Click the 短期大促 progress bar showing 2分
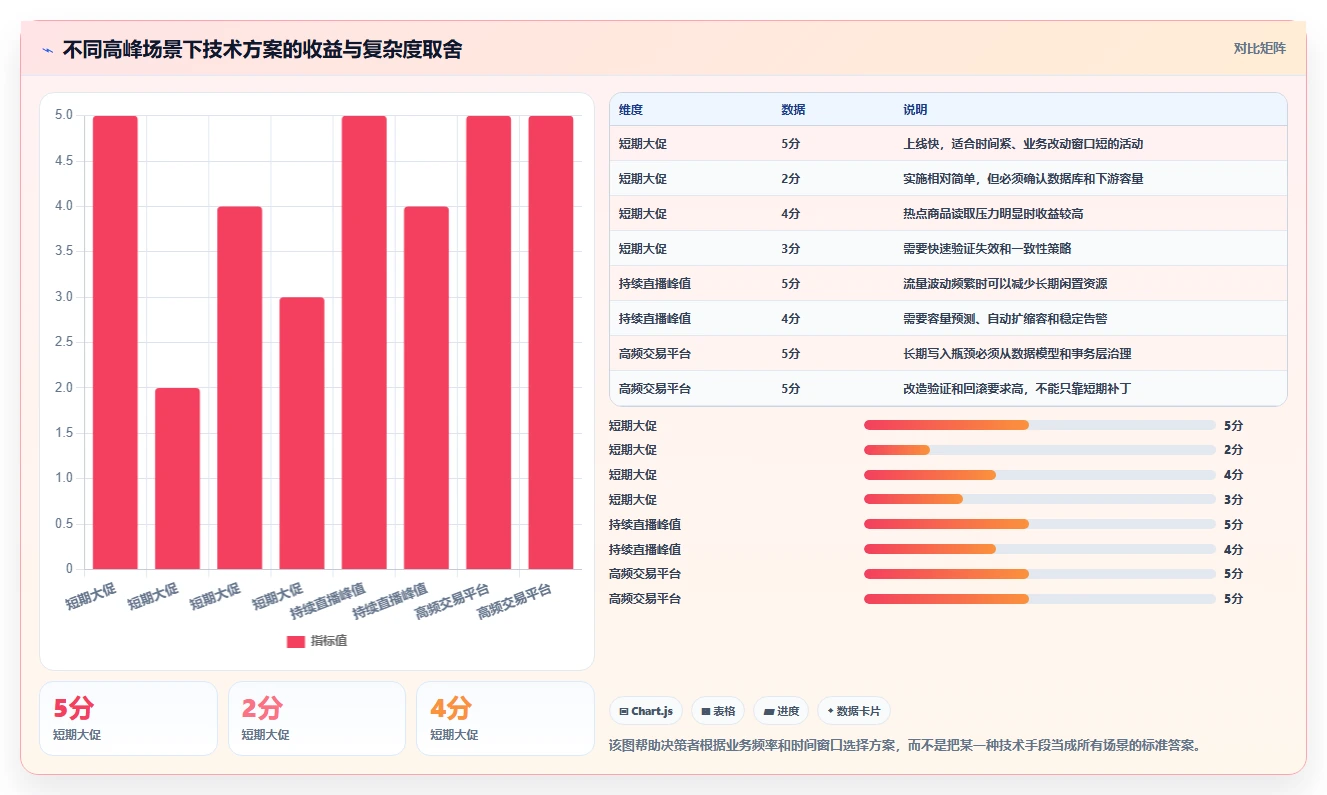Viewport: 1327px width, 795px height. tap(1040, 450)
